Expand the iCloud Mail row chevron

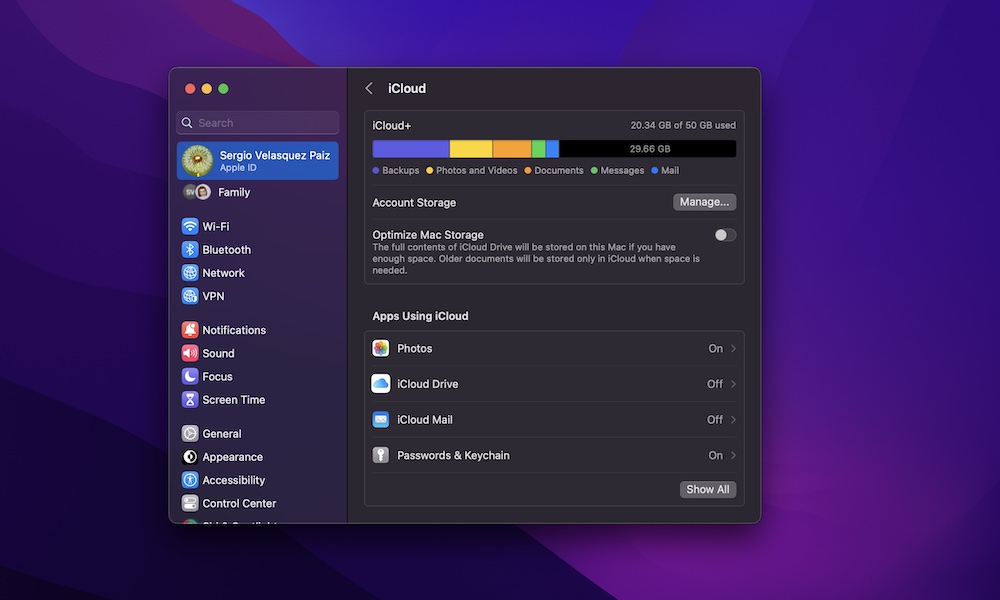[x=733, y=420]
